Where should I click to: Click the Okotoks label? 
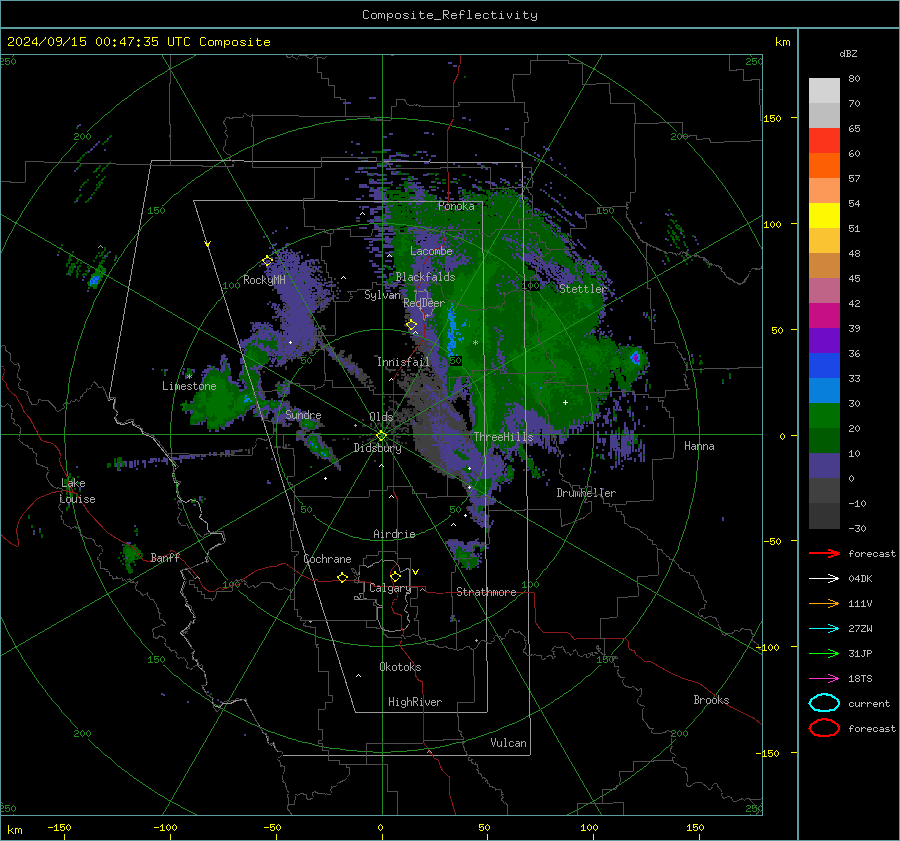click(x=400, y=666)
